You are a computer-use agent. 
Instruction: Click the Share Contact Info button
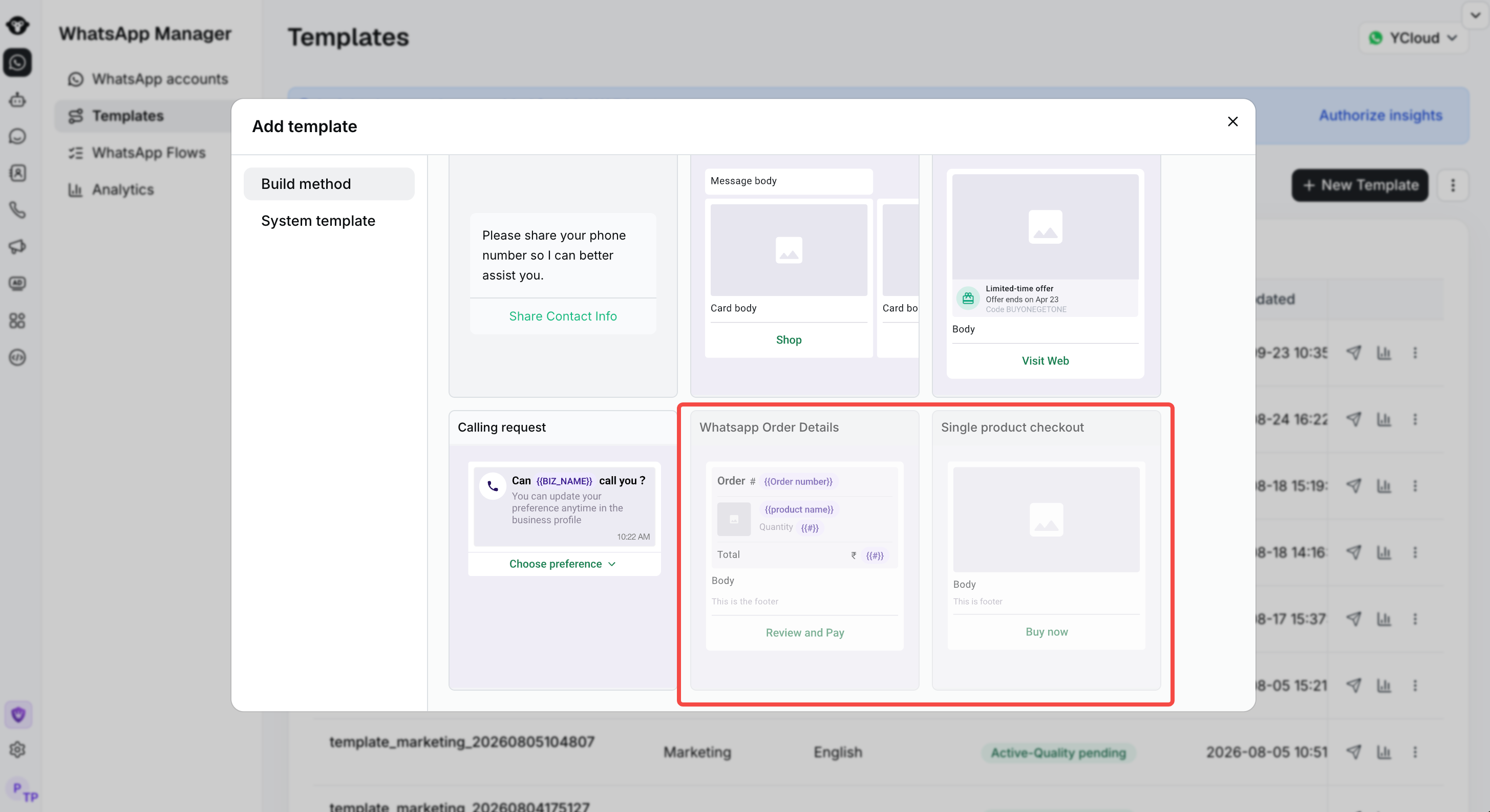tap(563, 316)
